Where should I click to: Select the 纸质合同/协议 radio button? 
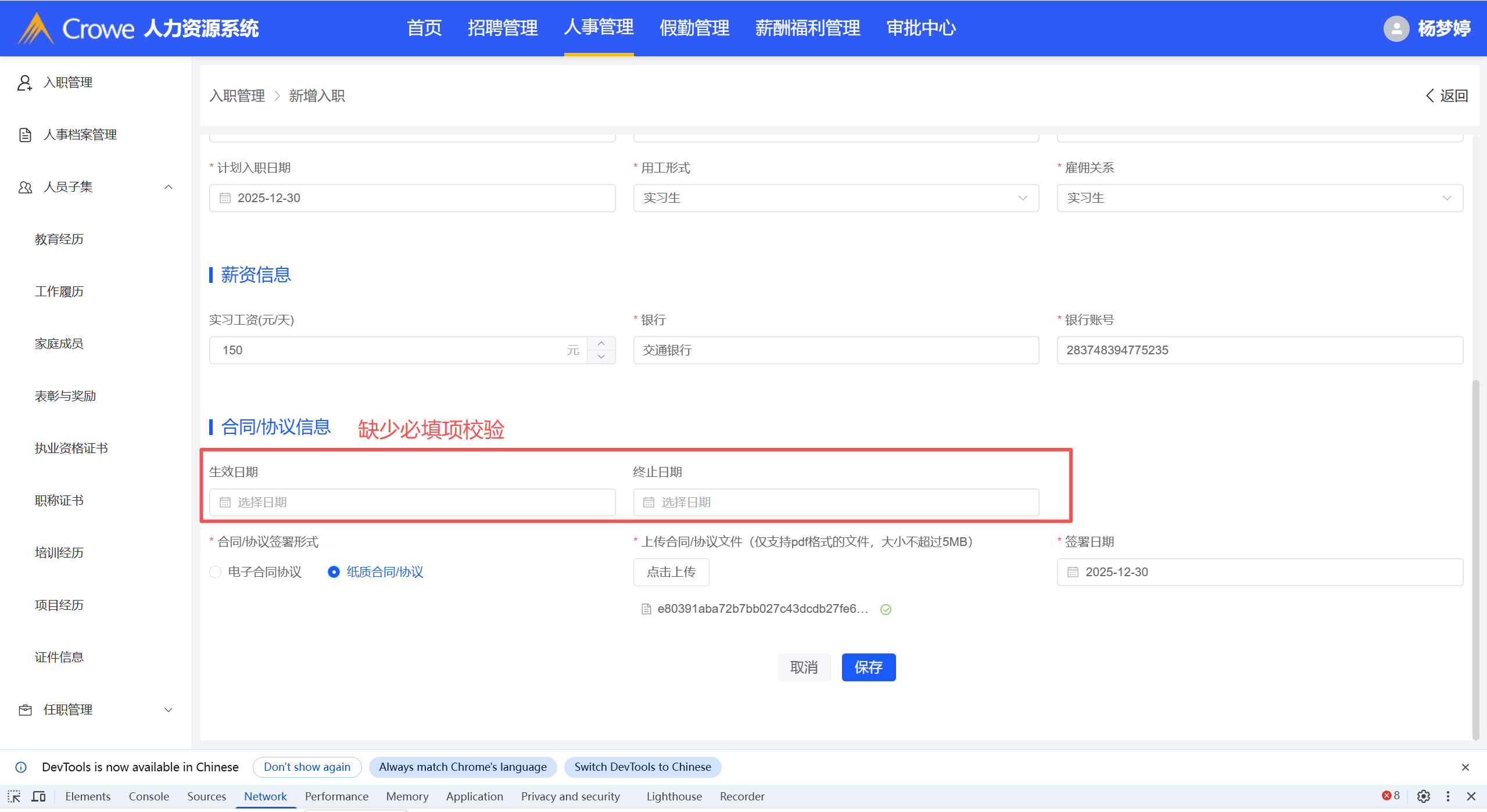click(x=334, y=572)
